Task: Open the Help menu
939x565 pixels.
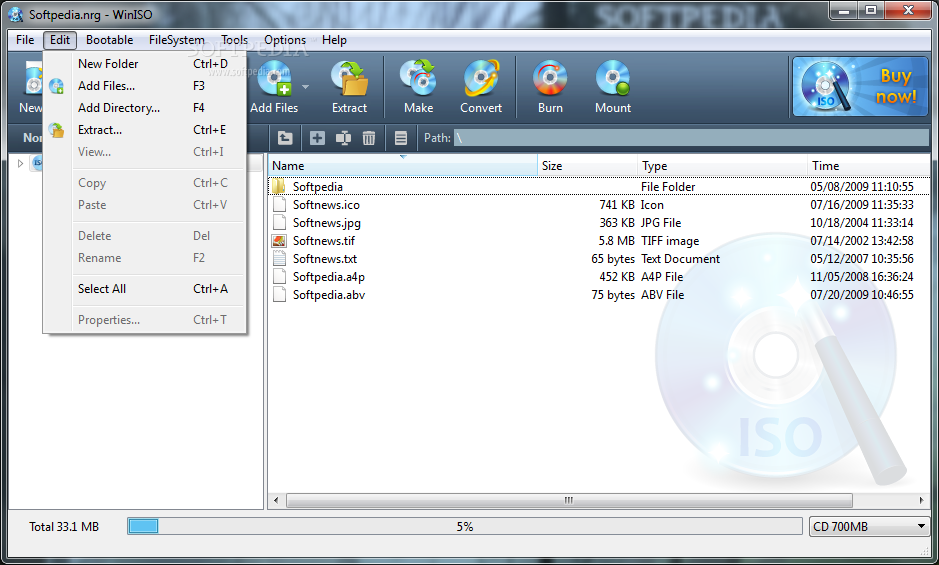Action: pyautogui.click(x=334, y=40)
